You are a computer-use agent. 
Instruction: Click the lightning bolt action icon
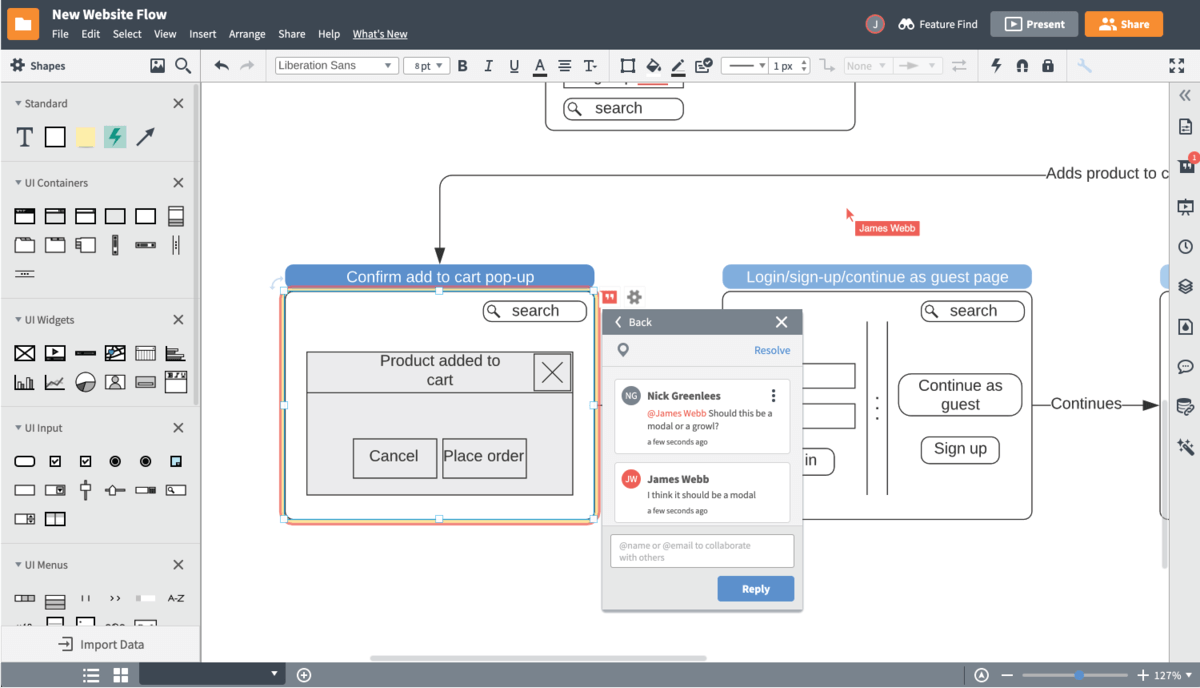pos(996,66)
